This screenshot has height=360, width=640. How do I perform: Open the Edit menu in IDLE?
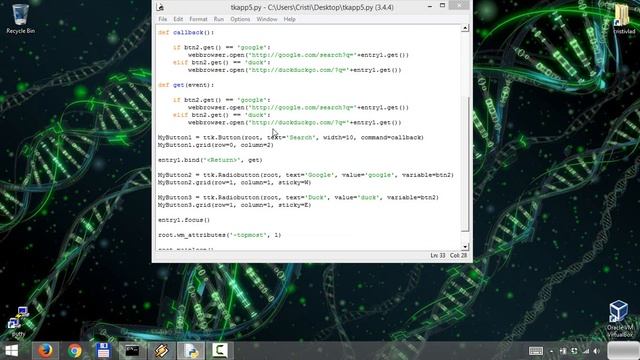tap(178, 19)
